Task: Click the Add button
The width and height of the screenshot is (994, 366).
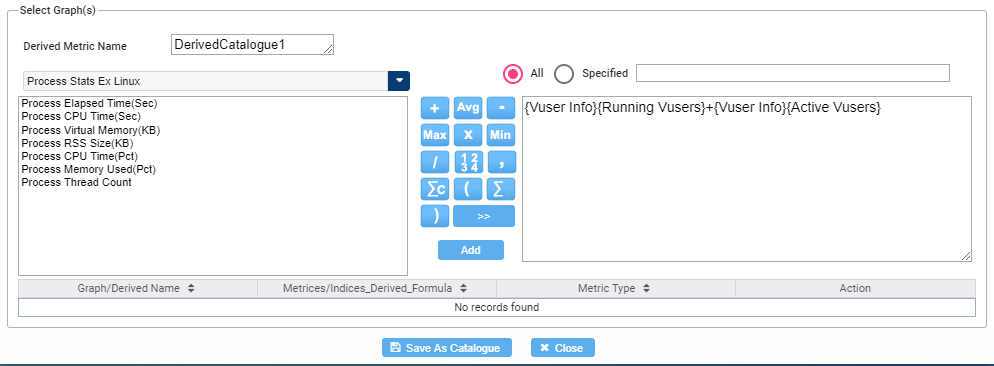Action: pos(470,250)
